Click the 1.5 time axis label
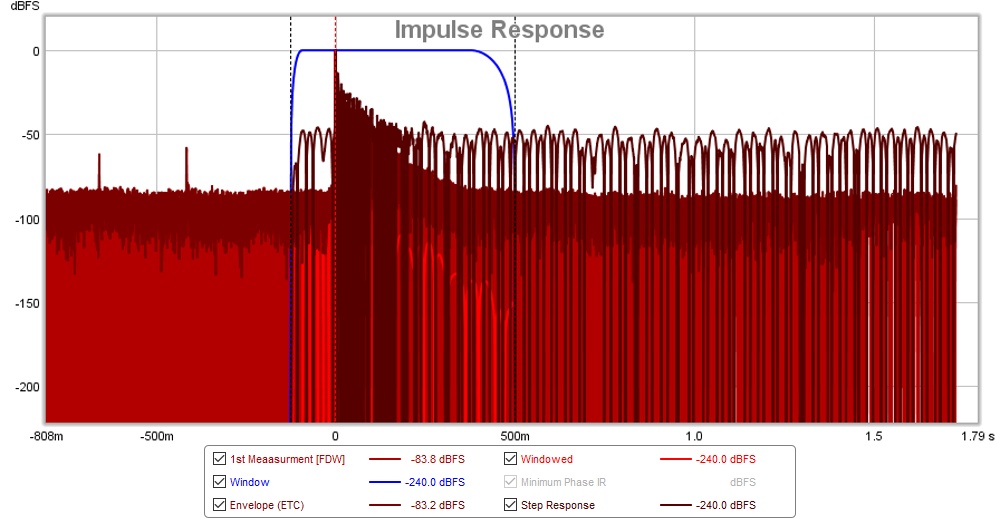The image size is (1000, 519). click(874, 436)
